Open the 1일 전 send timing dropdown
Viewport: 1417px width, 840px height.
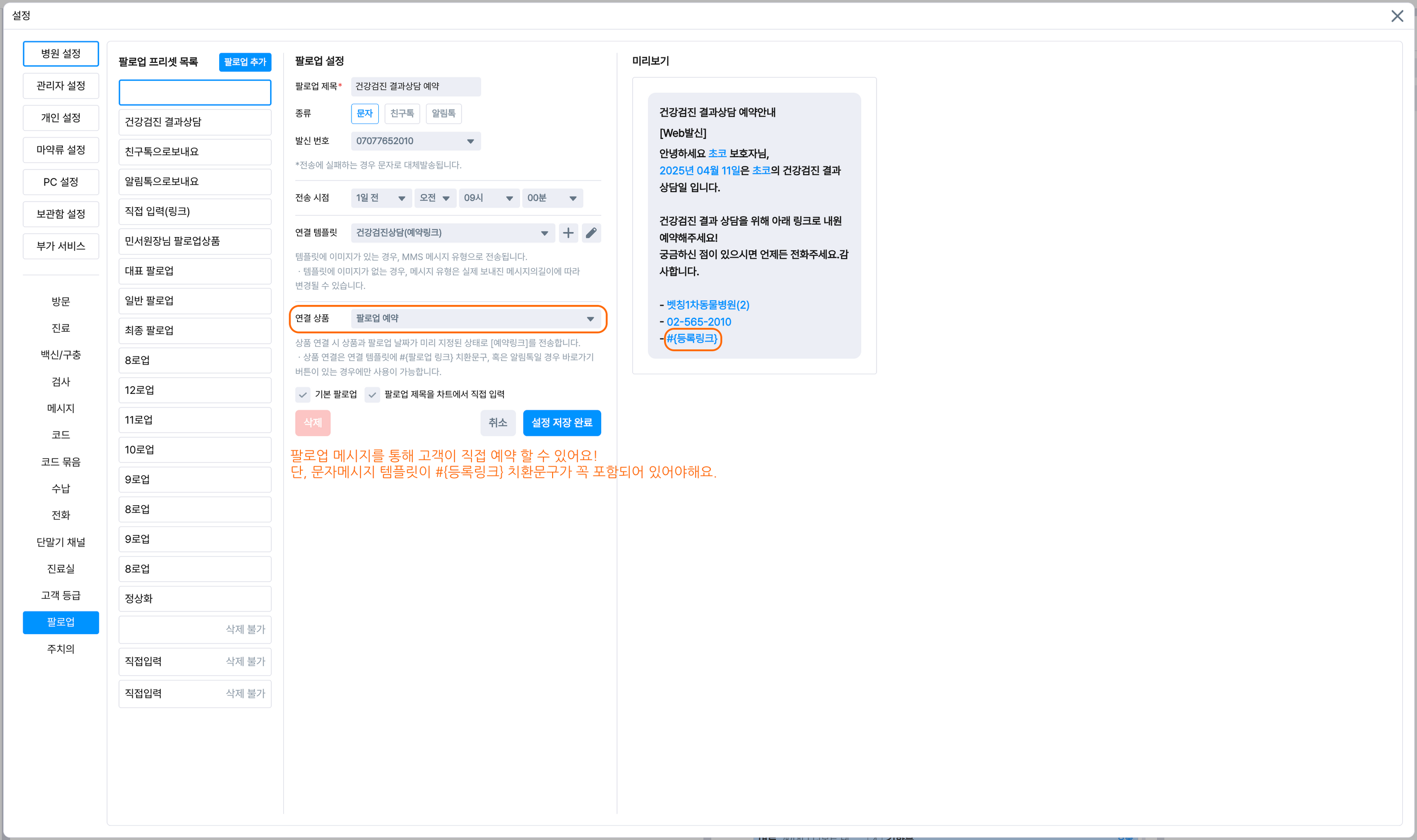click(x=380, y=198)
